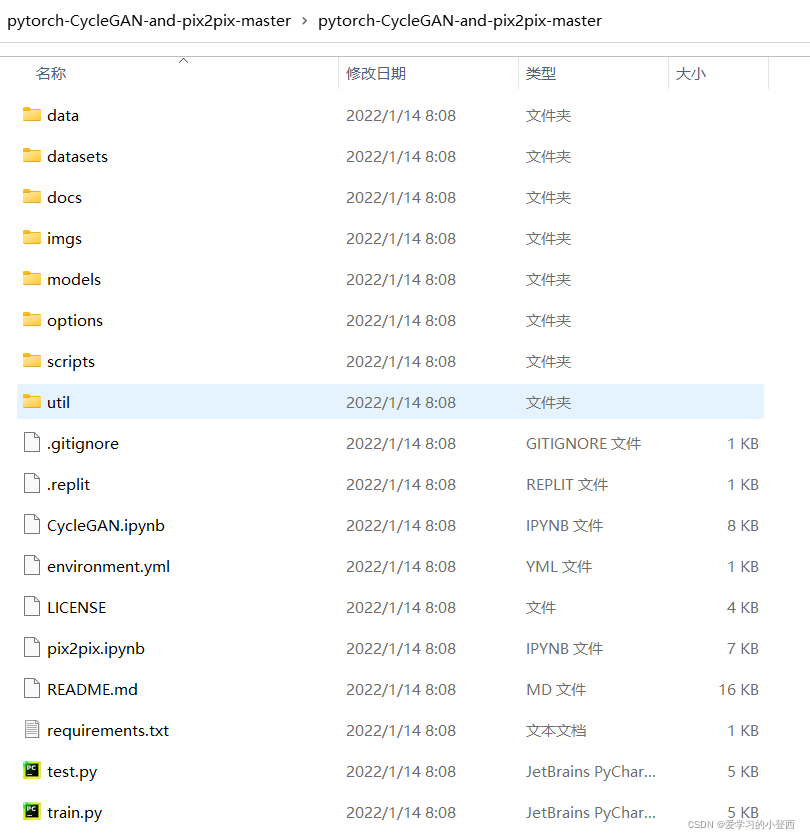Sort by the 名称 column header
This screenshot has height=839, width=810.
tap(51, 73)
